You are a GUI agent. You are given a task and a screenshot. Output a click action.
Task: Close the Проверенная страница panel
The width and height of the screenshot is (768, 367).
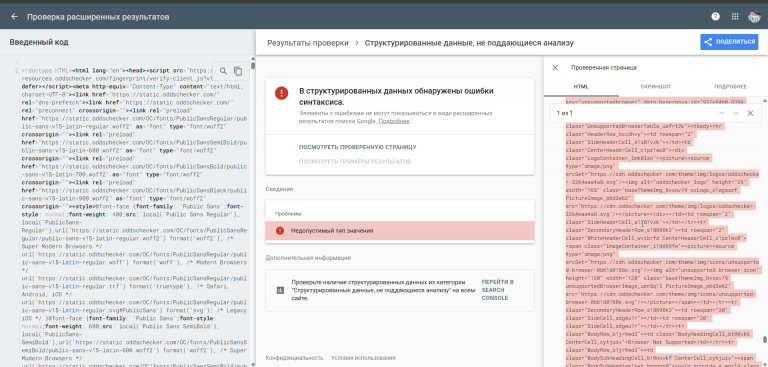pos(555,68)
